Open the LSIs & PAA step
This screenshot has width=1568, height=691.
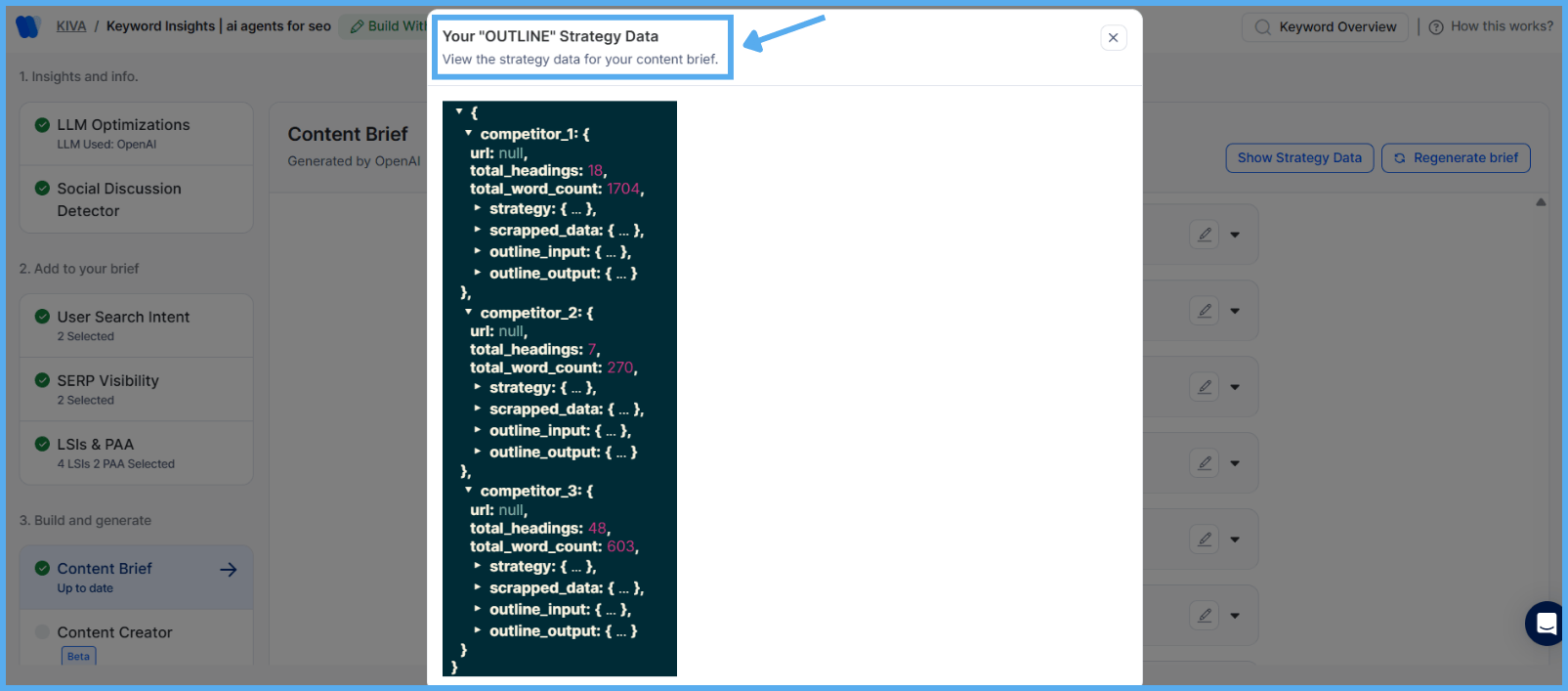(x=96, y=445)
